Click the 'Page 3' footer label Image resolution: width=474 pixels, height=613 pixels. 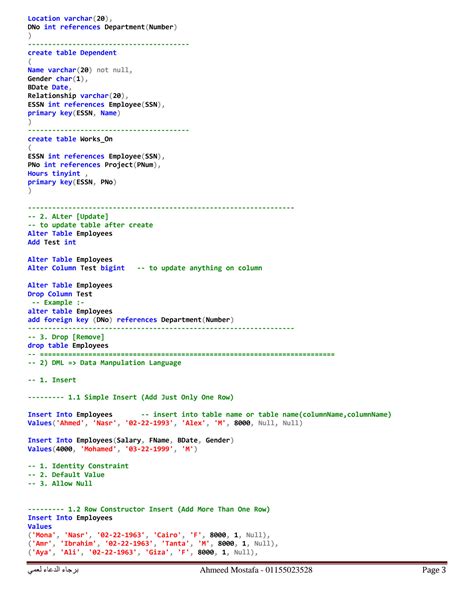point(434,570)
